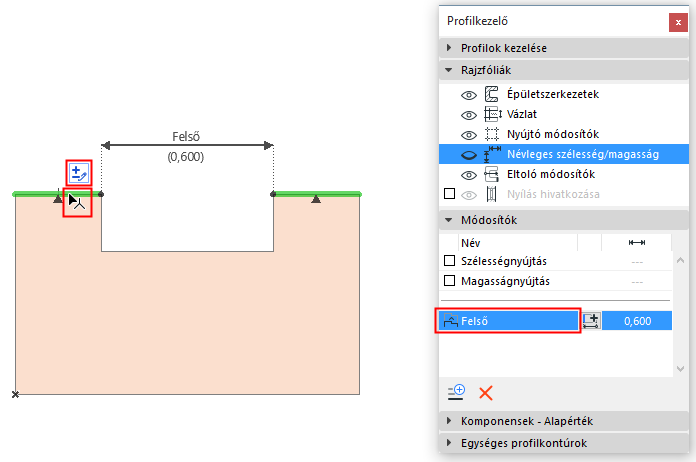Click the offset modifier pet-palette icon
The image size is (696, 462).
(79, 173)
